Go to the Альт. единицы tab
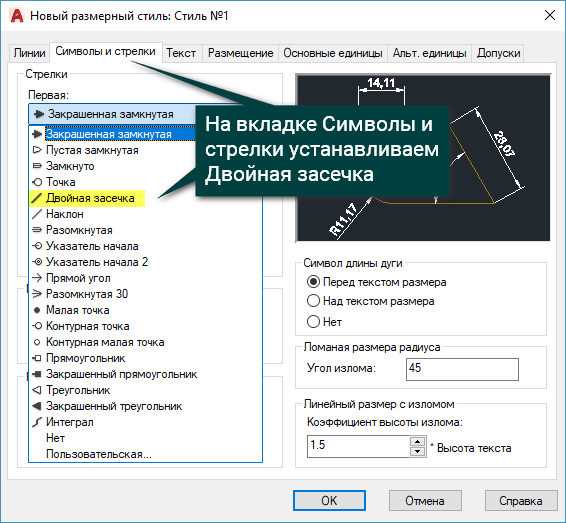 click(x=429, y=53)
